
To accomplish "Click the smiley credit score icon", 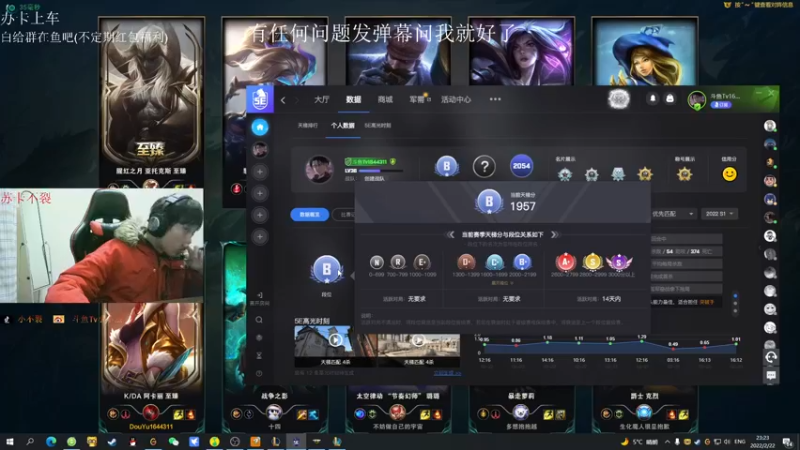I will coord(729,174).
